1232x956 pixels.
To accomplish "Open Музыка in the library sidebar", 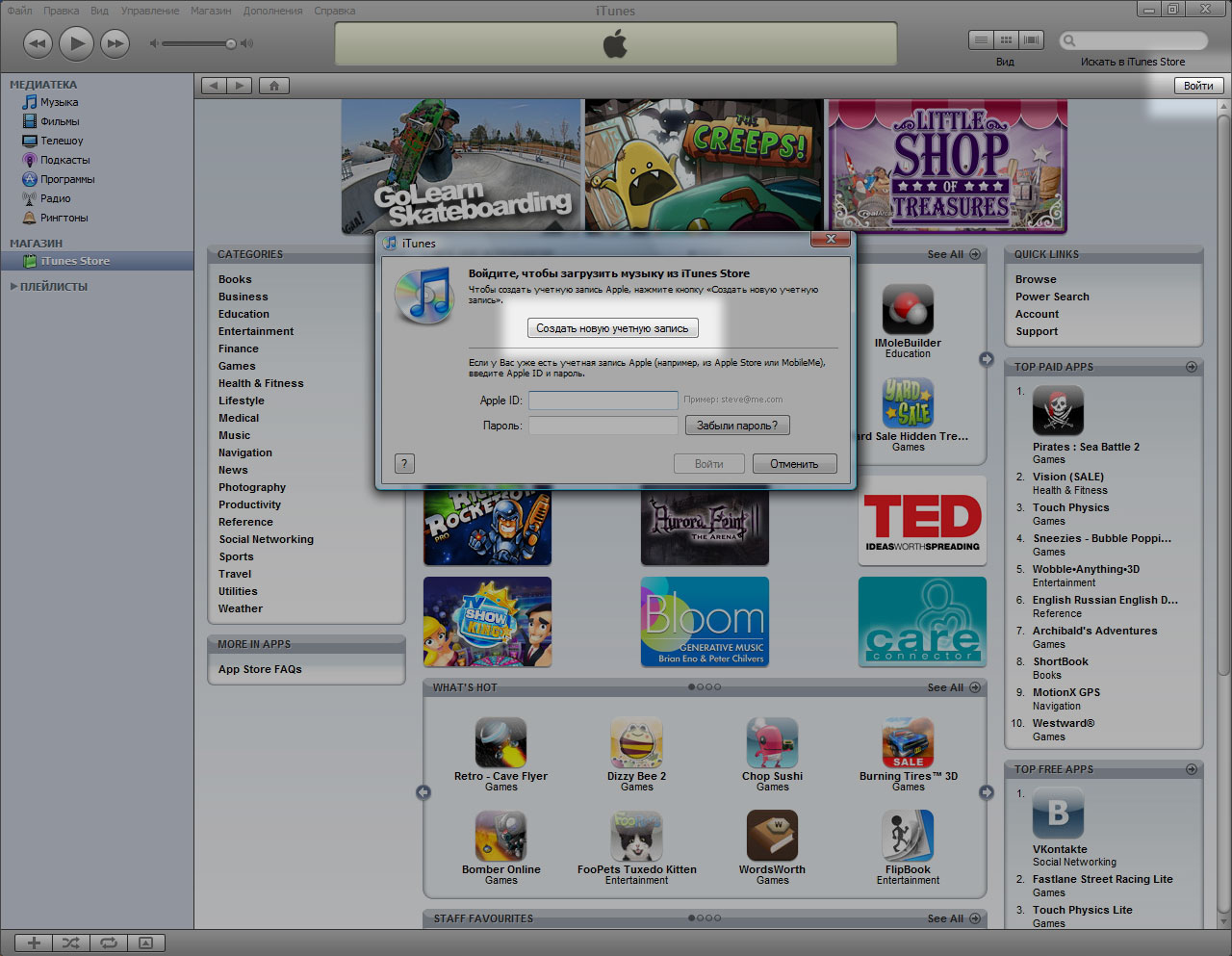I will tap(59, 102).
